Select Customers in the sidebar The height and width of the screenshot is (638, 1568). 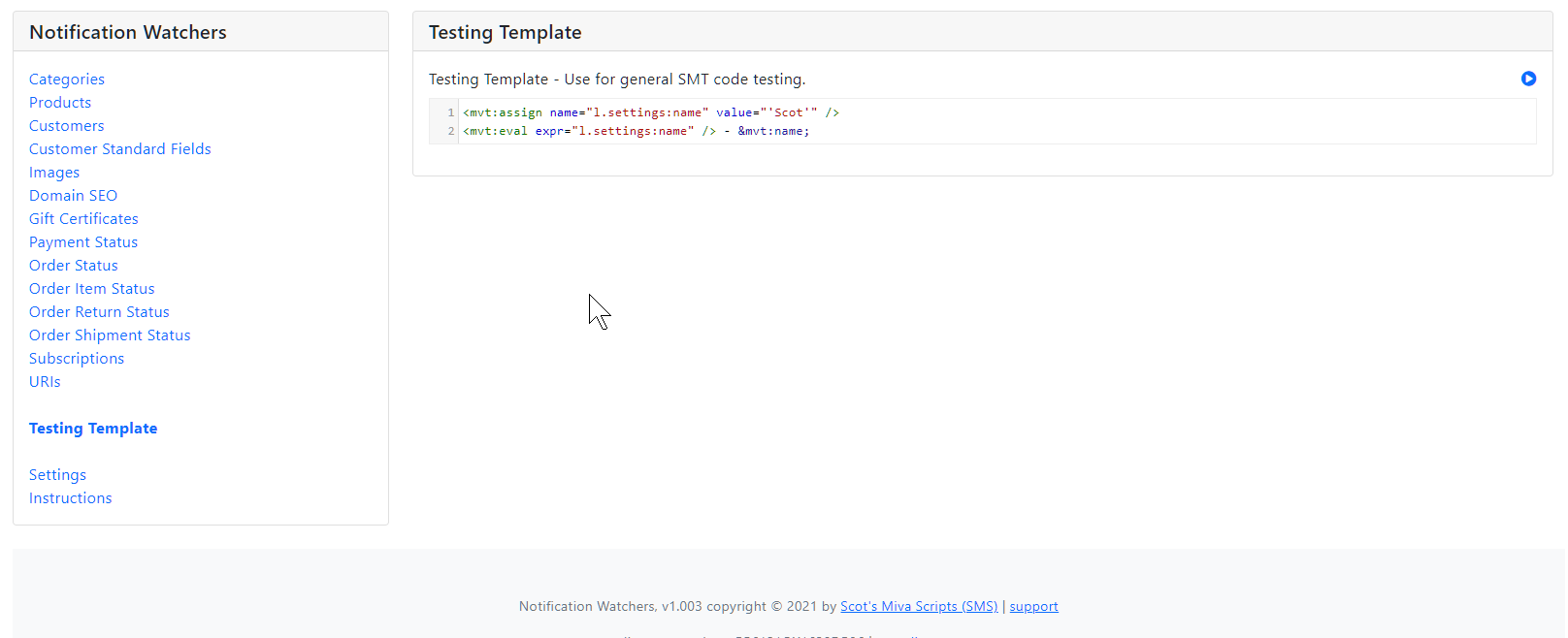(66, 126)
